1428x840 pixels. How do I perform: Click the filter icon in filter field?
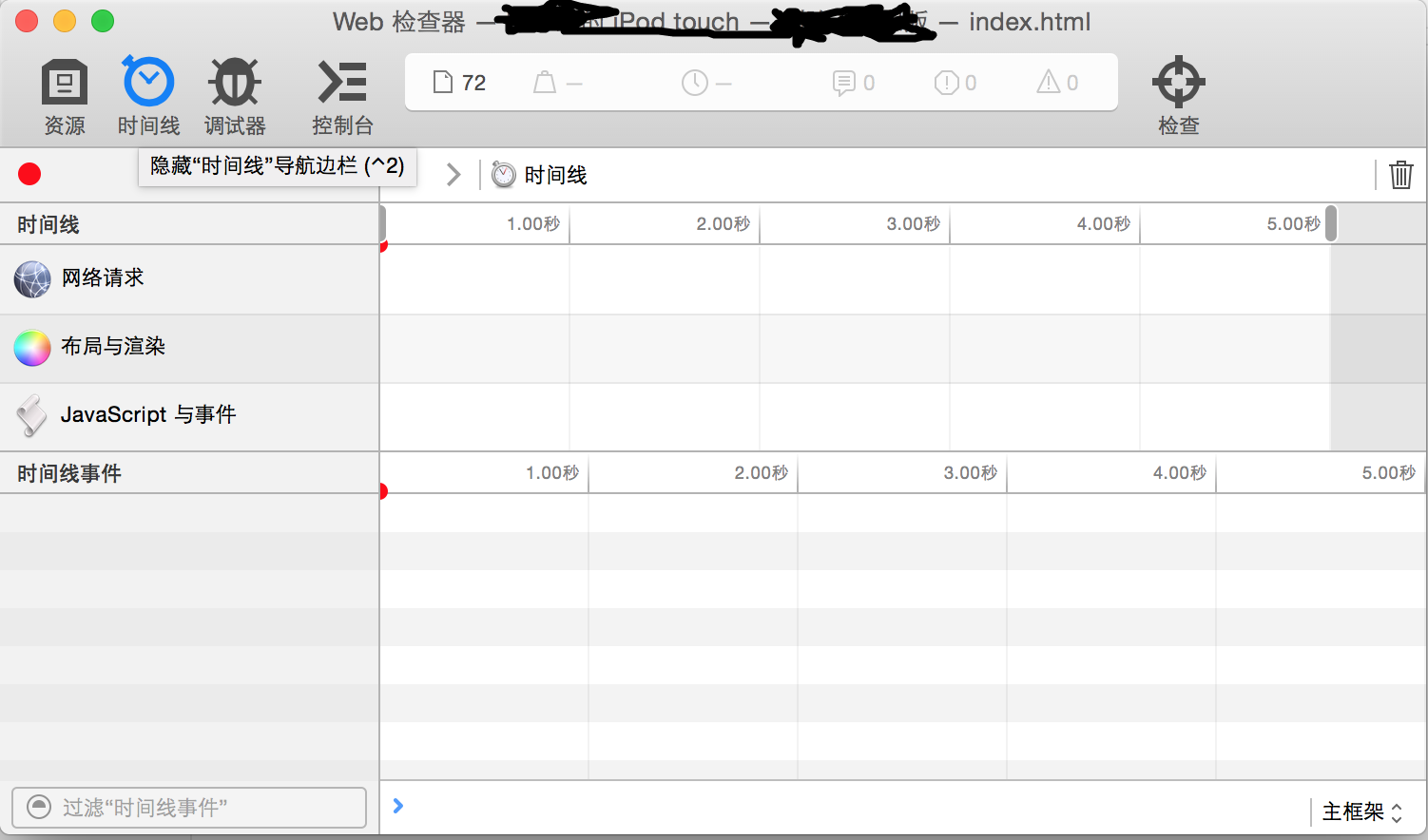click(x=39, y=807)
